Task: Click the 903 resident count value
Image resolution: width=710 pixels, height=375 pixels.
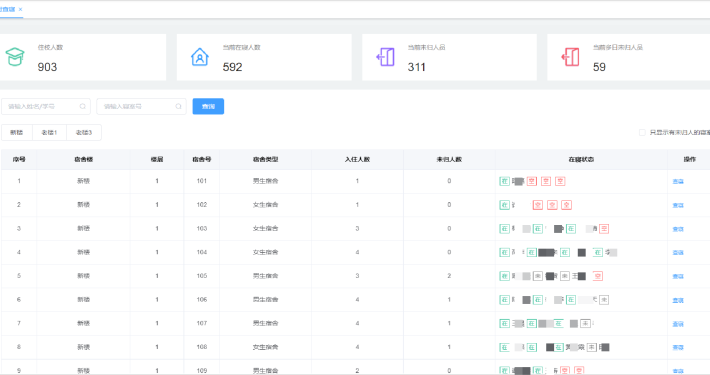Action: [x=47, y=67]
